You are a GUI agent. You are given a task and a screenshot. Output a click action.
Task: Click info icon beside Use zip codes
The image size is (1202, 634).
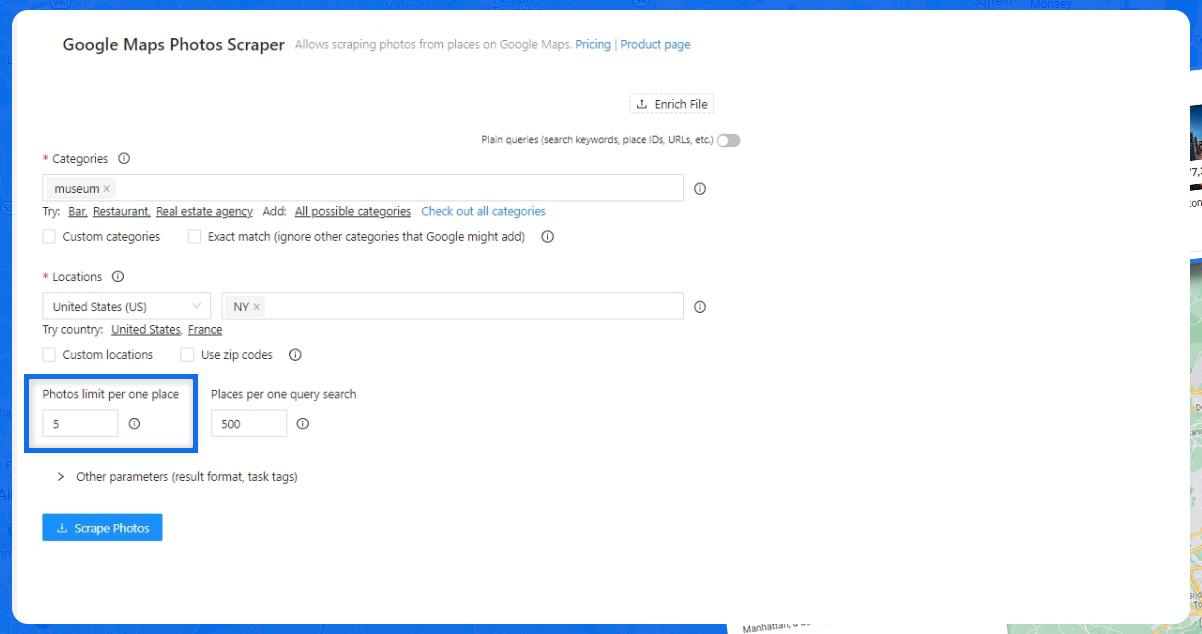[295, 354]
